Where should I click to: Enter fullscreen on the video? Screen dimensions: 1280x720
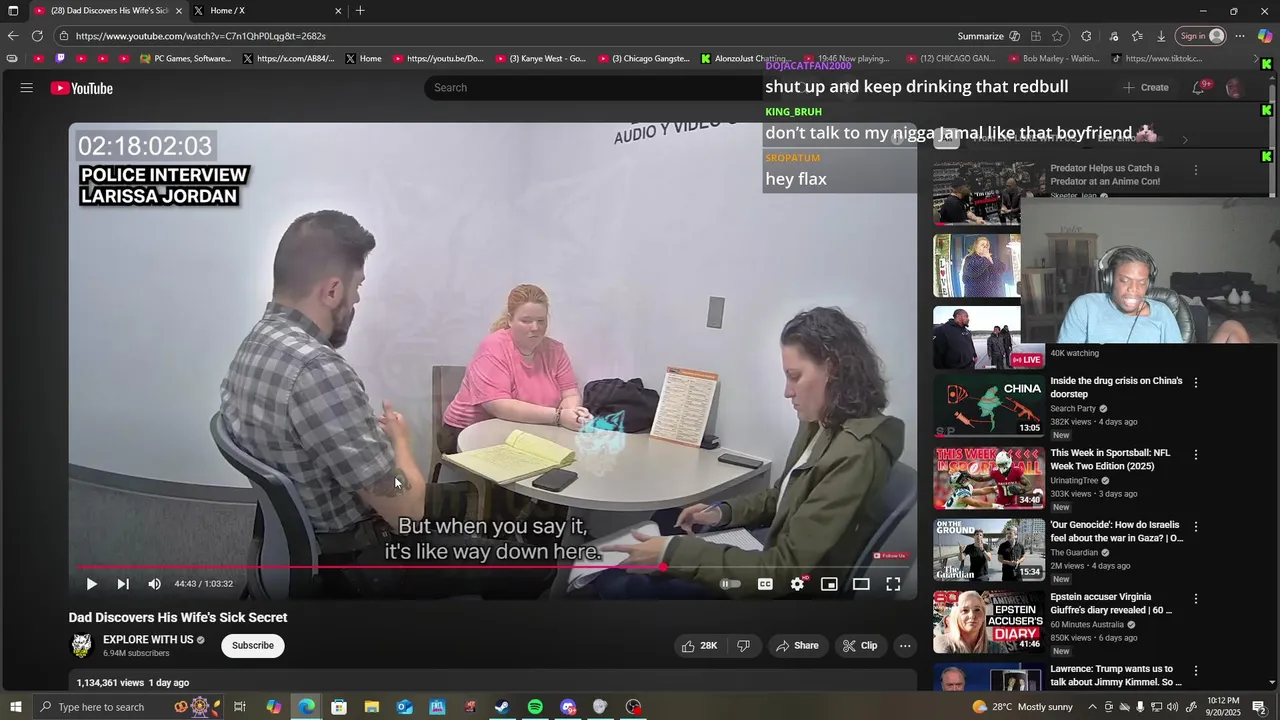(893, 584)
